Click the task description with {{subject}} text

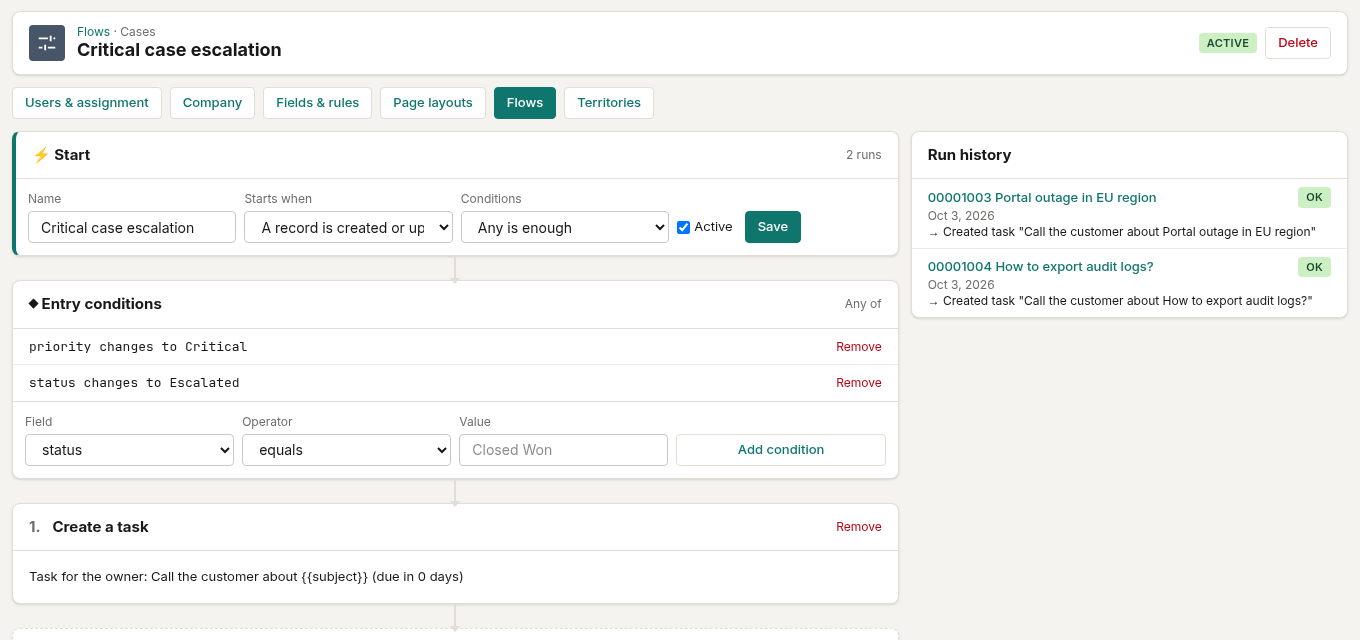click(x=246, y=577)
